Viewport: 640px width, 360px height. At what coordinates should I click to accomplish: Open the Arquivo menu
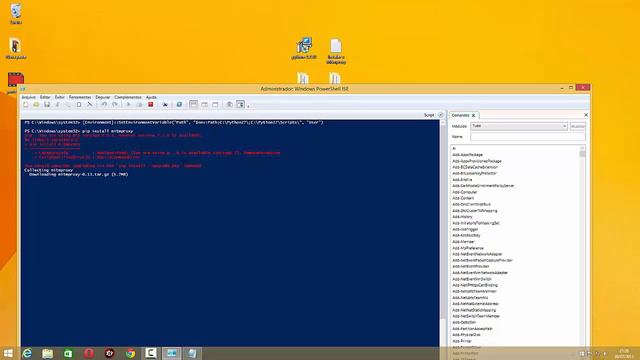pyautogui.click(x=29, y=97)
